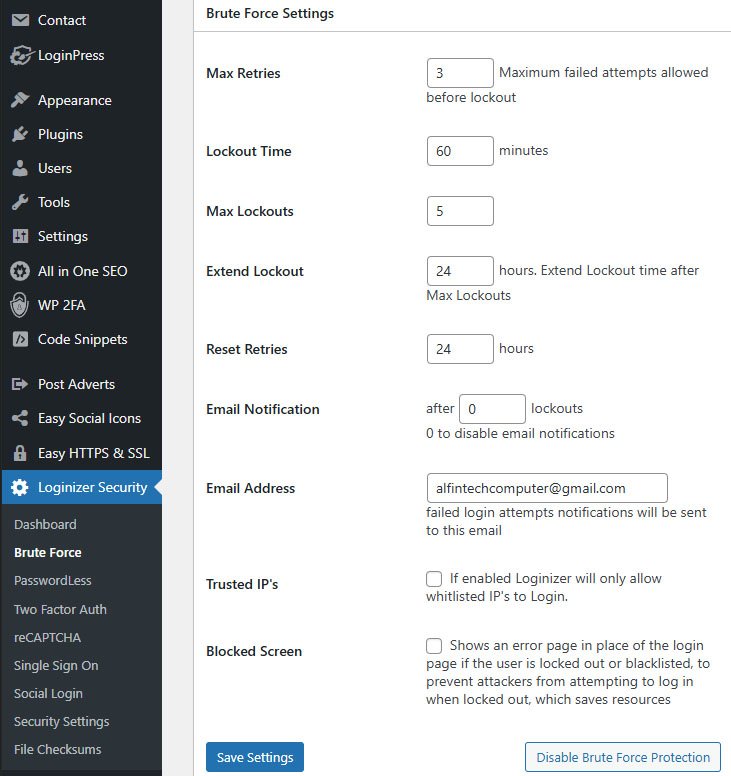Click the Users person icon
Viewport: 731px width, 776px height.
point(20,168)
